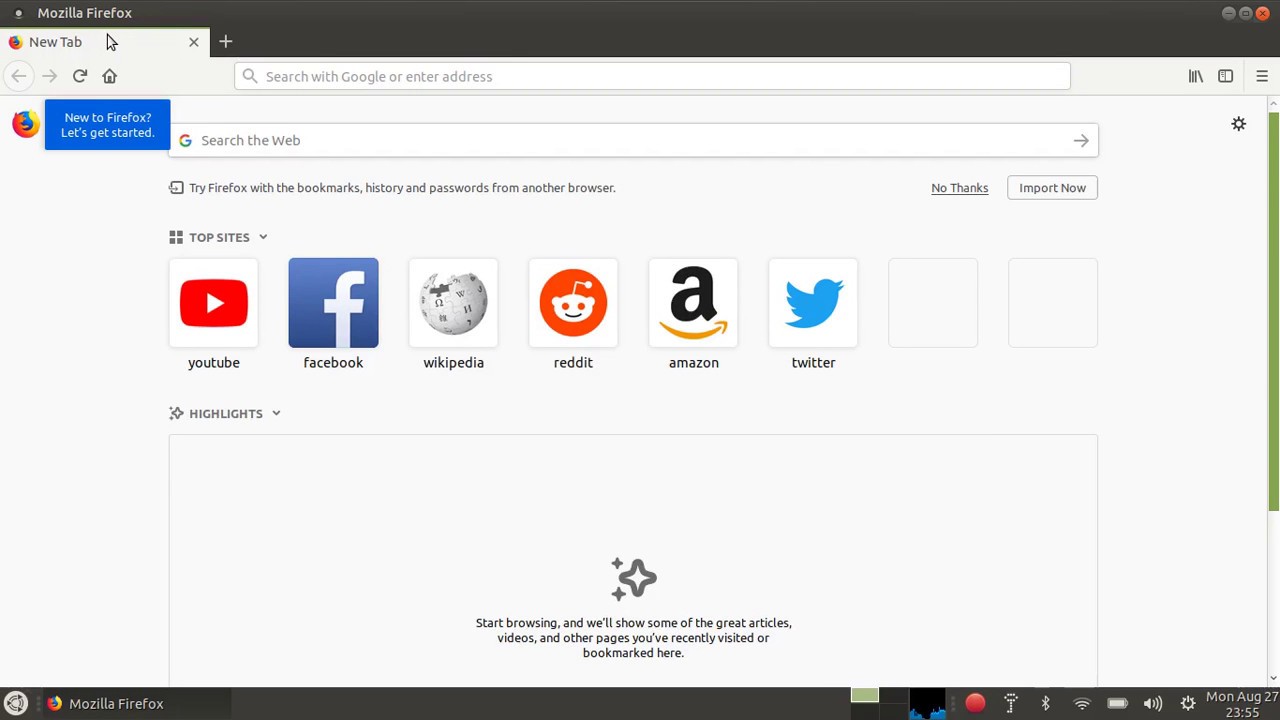Open the Library bookmarks icon
This screenshot has height=720, width=1280.
[1195, 76]
